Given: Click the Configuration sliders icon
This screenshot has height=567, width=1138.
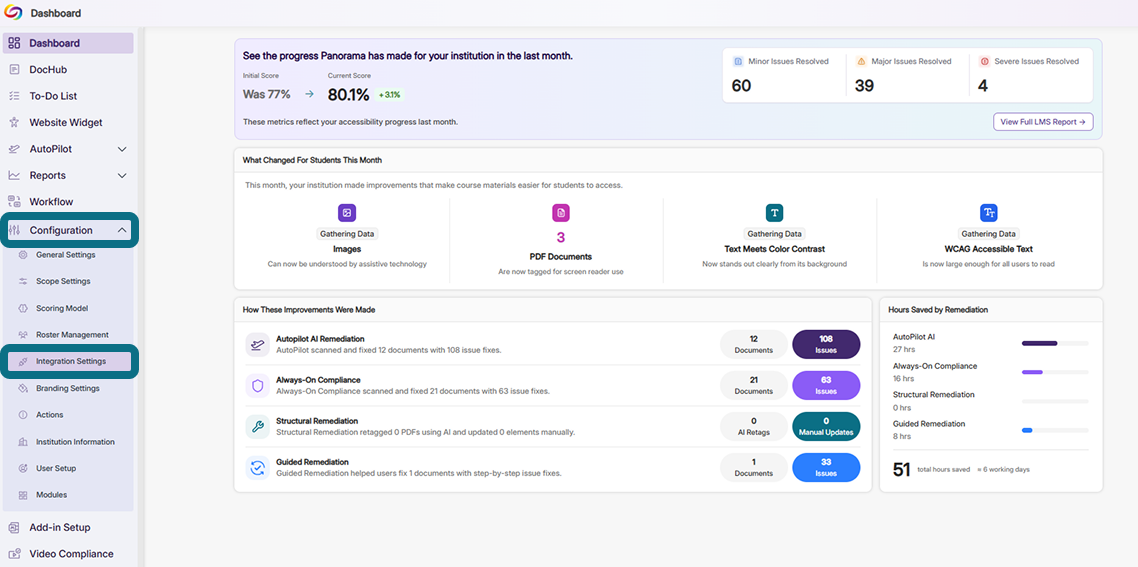Looking at the screenshot, I should 15,230.
